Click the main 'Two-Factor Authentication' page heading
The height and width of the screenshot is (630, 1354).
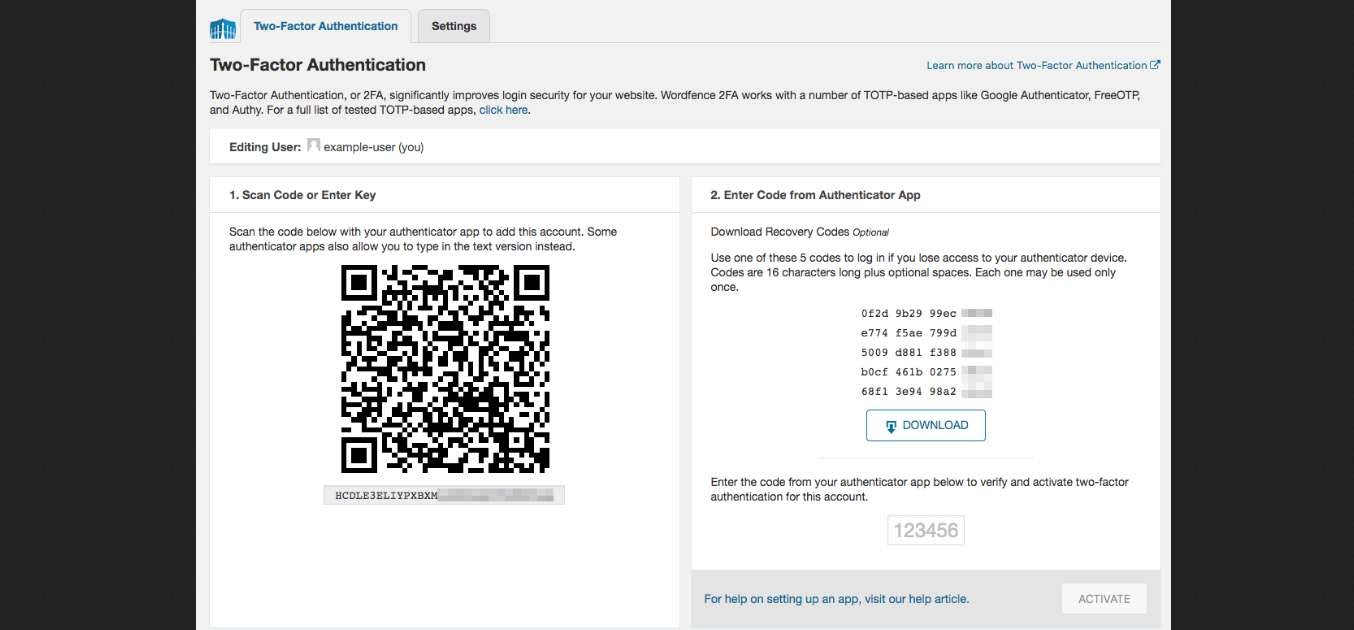(x=318, y=65)
